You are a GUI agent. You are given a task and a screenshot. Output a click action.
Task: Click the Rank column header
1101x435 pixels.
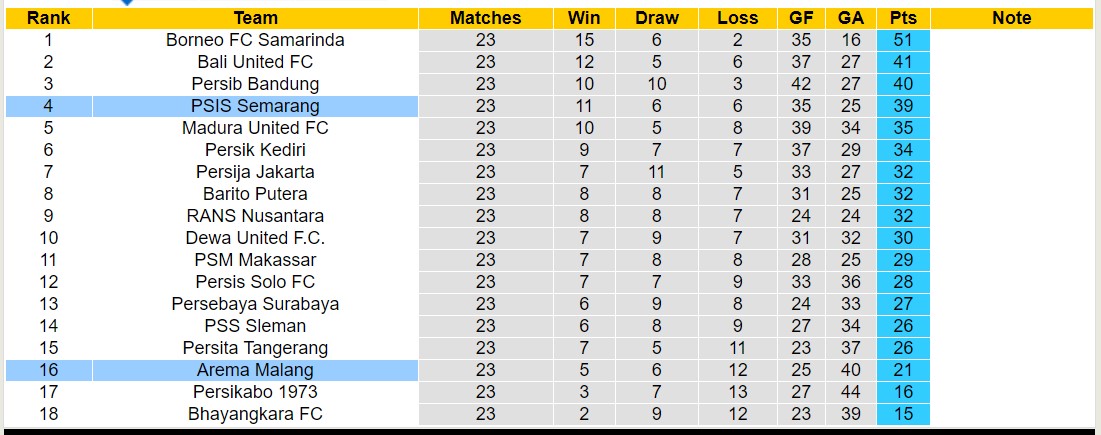tap(48, 18)
